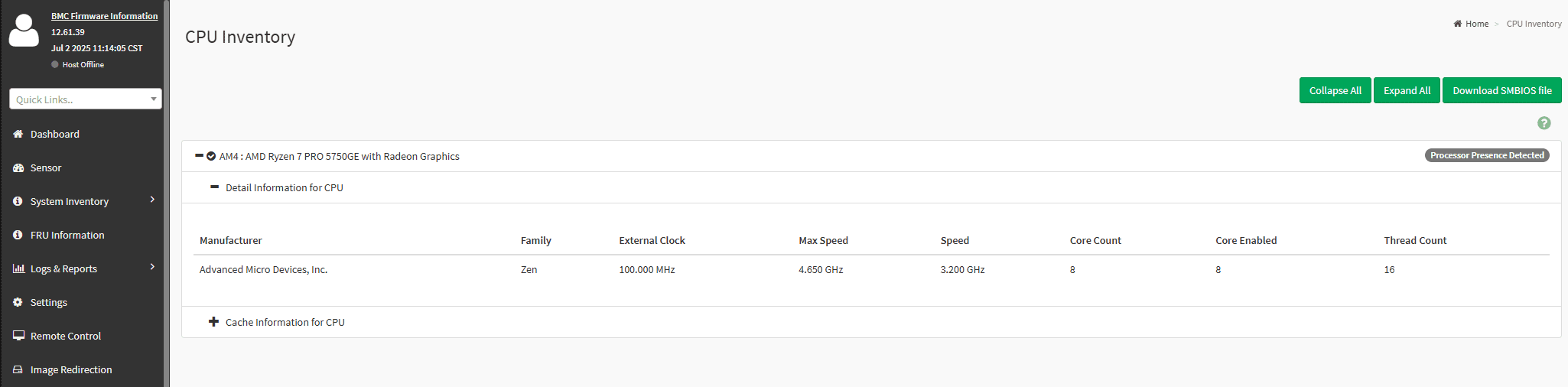Download the SMBIOS file
This screenshot has height=387, width=1568.
tap(1501, 90)
